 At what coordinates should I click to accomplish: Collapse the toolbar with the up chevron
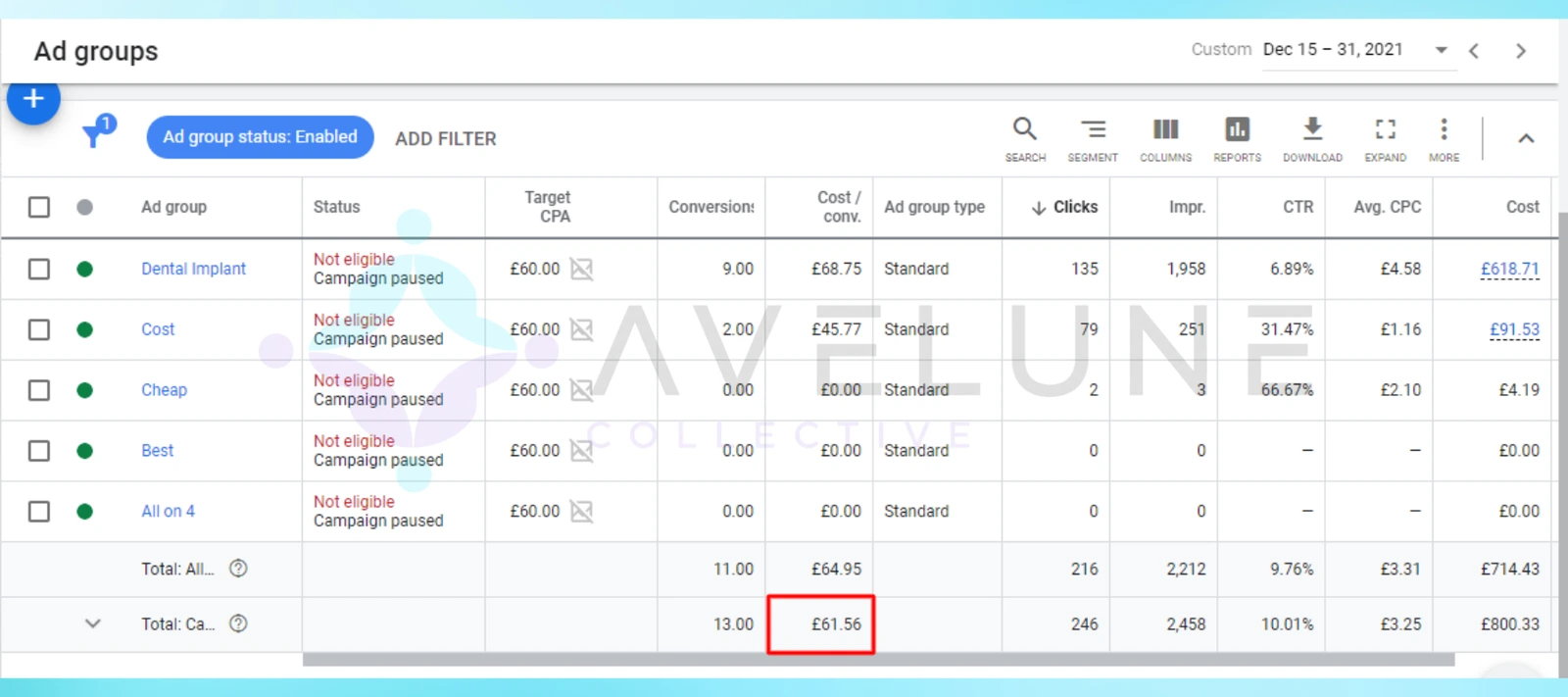pyautogui.click(x=1526, y=138)
